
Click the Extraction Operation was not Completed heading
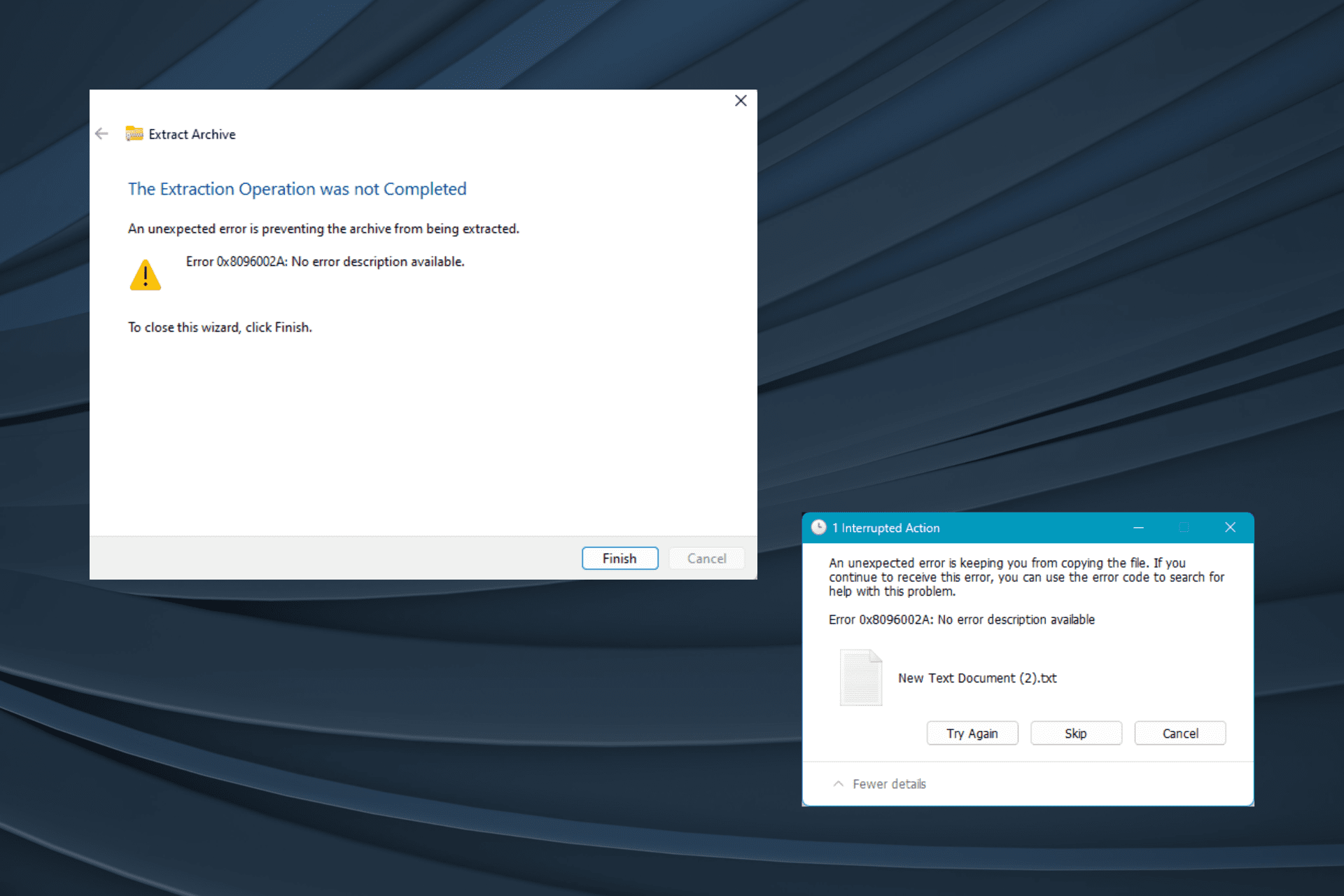pos(297,189)
